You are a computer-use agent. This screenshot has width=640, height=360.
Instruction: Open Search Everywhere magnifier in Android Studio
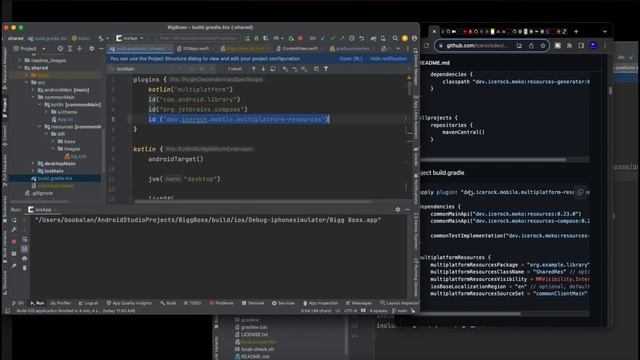pos(395,38)
